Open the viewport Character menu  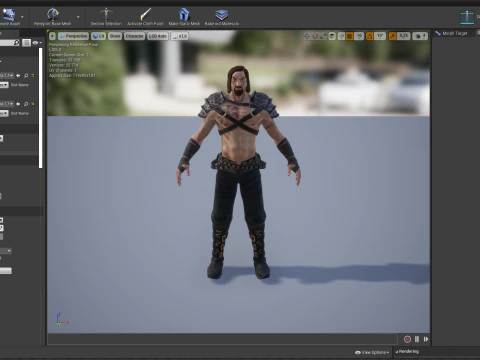(x=135, y=36)
